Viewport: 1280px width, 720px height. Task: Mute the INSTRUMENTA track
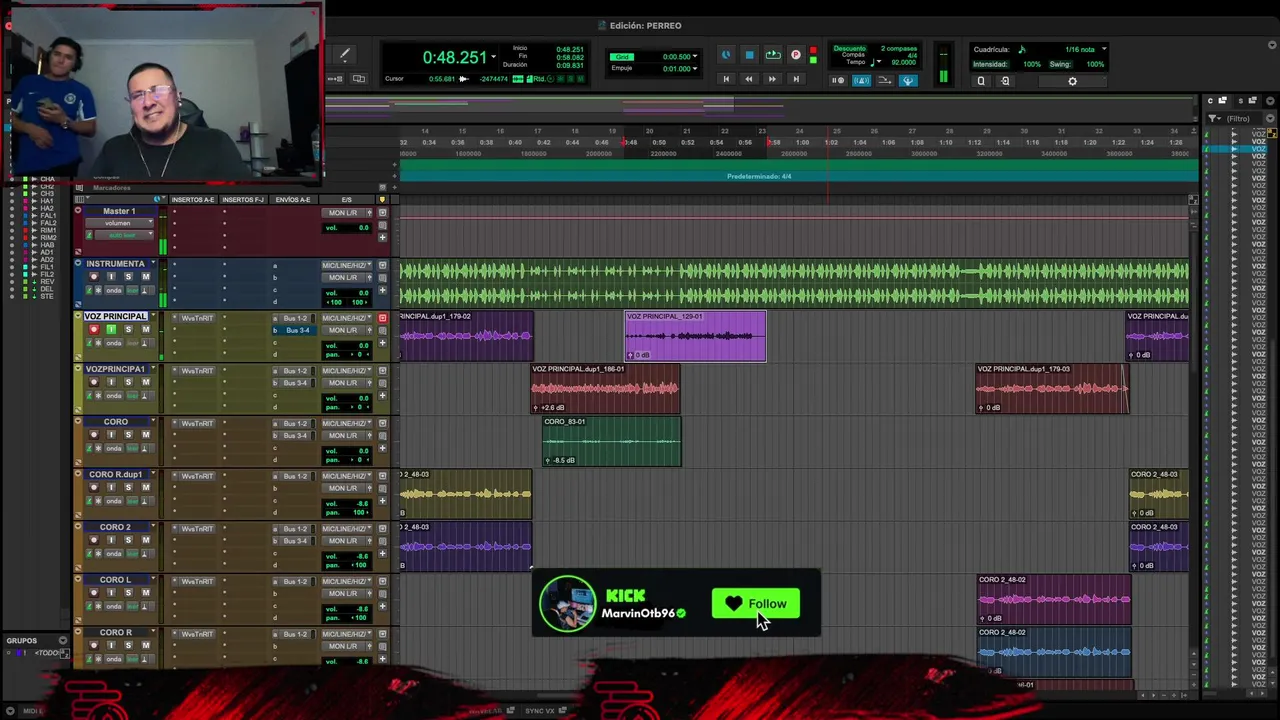click(146, 277)
